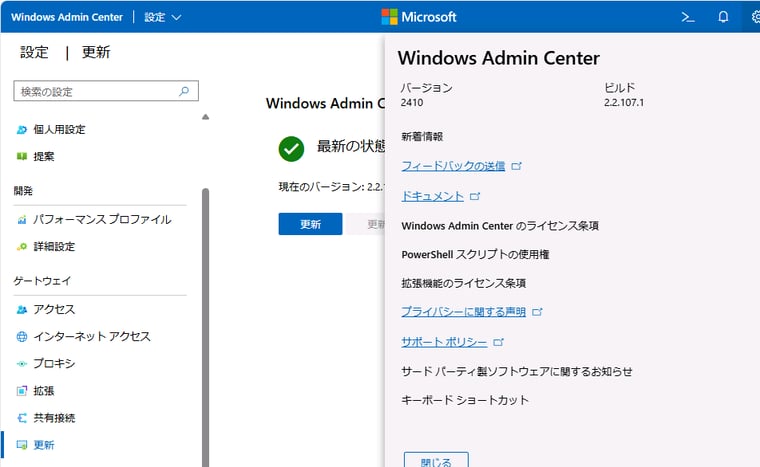Open the ドキュメント link
Viewport: 760px width, 467px height.
point(432,196)
